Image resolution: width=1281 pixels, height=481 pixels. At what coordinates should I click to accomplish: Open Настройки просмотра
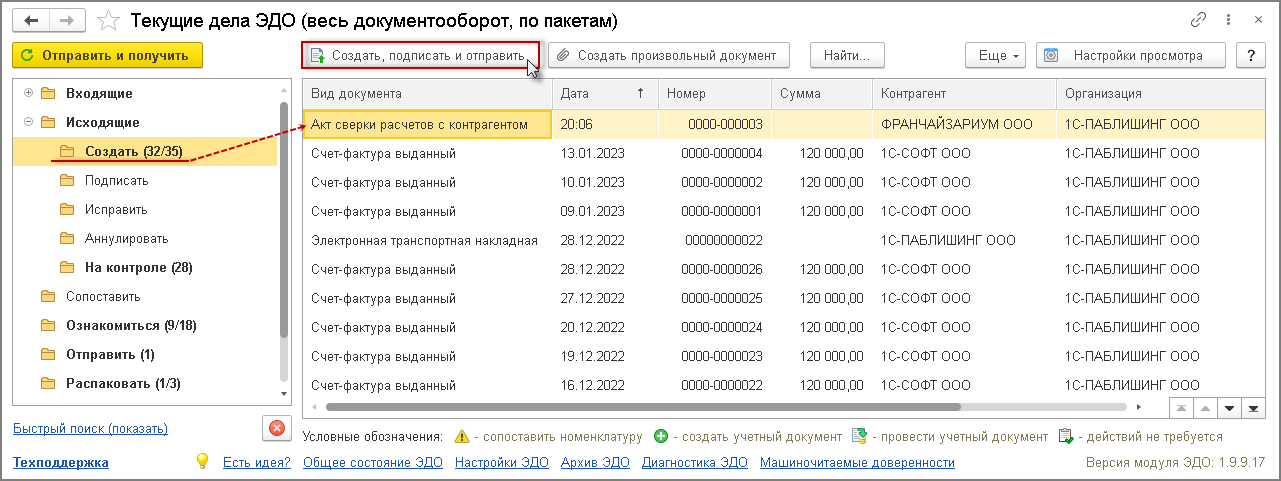(1131, 56)
